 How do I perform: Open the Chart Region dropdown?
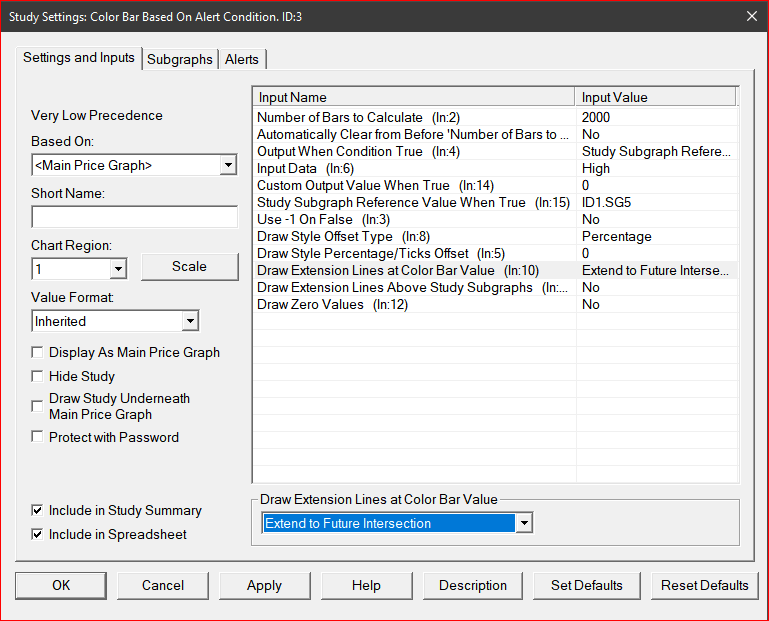coord(118,269)
